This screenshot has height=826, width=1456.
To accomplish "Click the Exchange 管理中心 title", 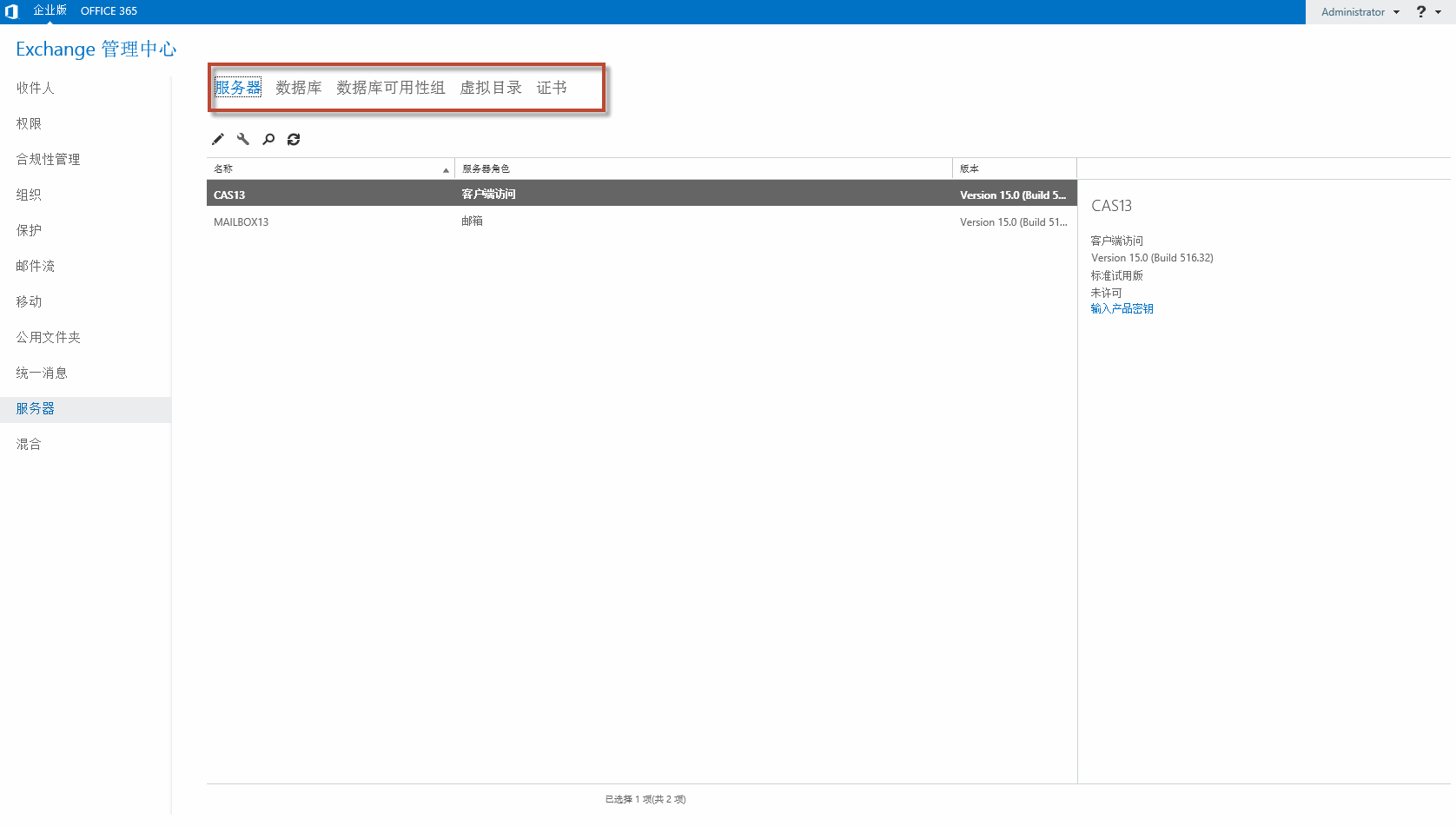I will click(x=96, y=49).
